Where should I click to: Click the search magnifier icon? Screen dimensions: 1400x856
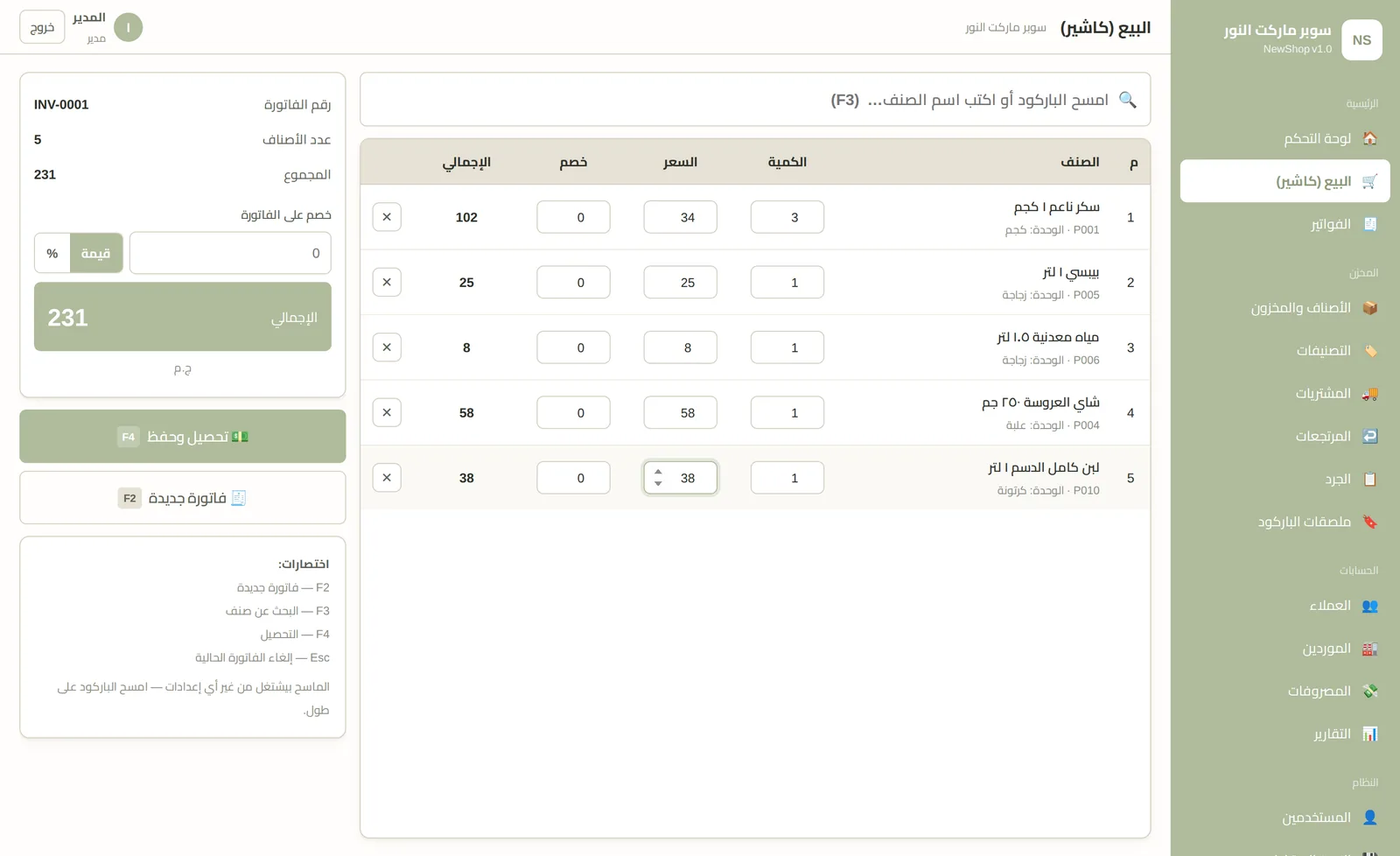pos(1128,100)
